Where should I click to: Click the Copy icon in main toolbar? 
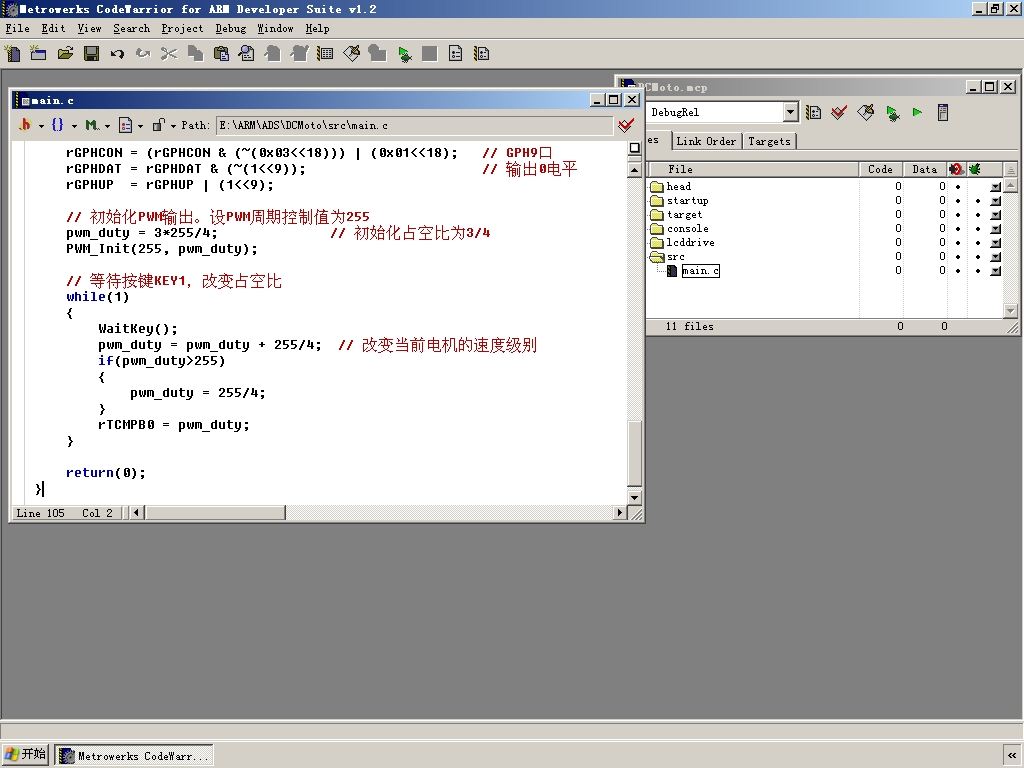coord(195,54)
